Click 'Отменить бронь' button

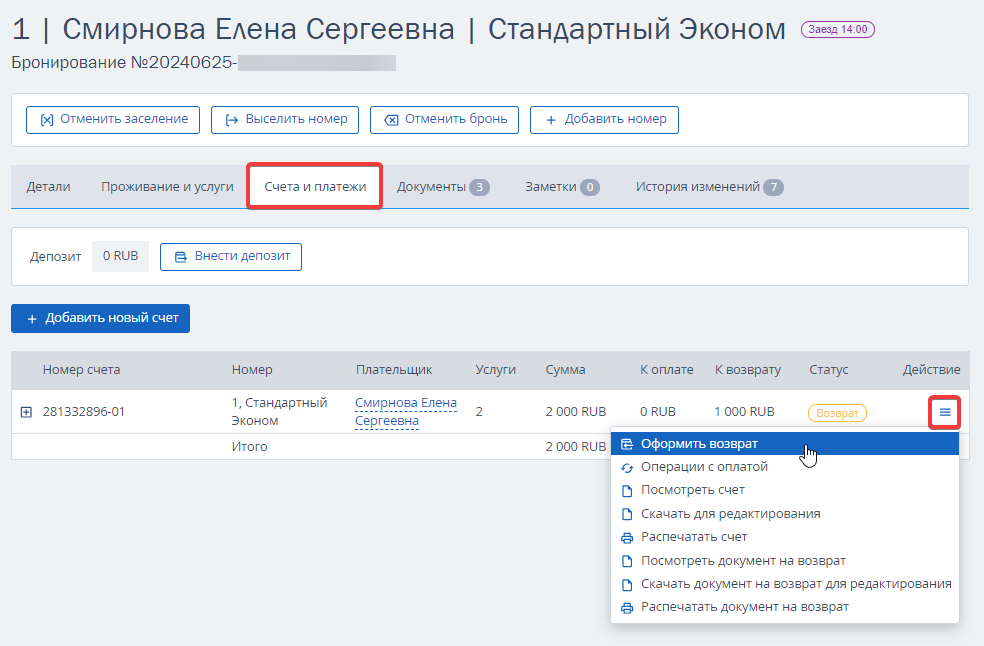click(x=444, y=120)
